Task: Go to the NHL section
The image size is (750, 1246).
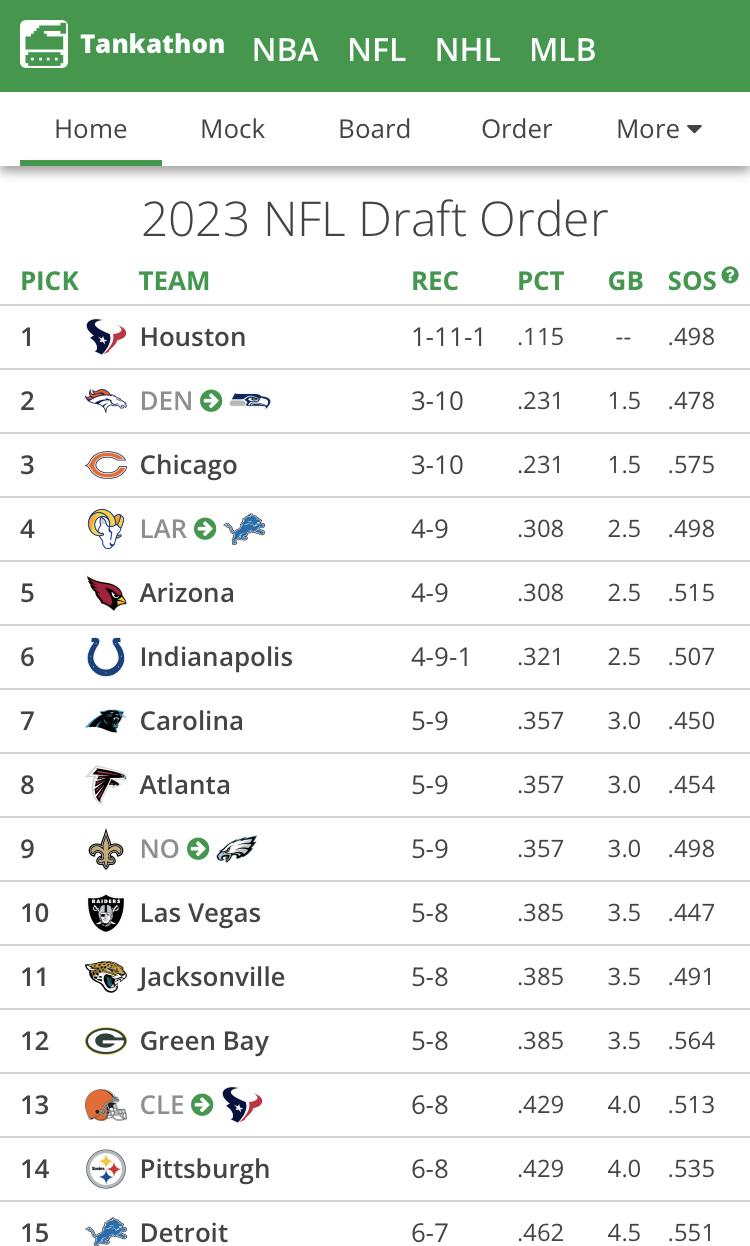Action: (468, 49)
